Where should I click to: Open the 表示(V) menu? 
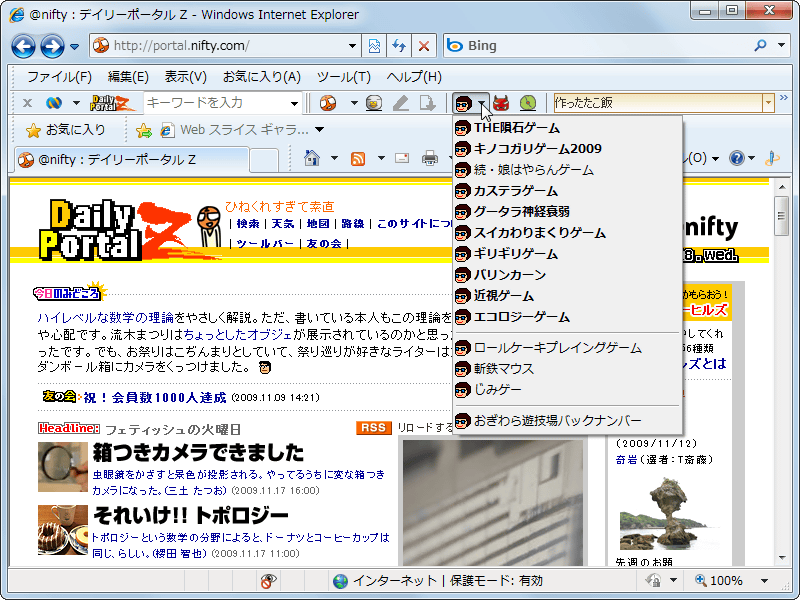[185, 77]
